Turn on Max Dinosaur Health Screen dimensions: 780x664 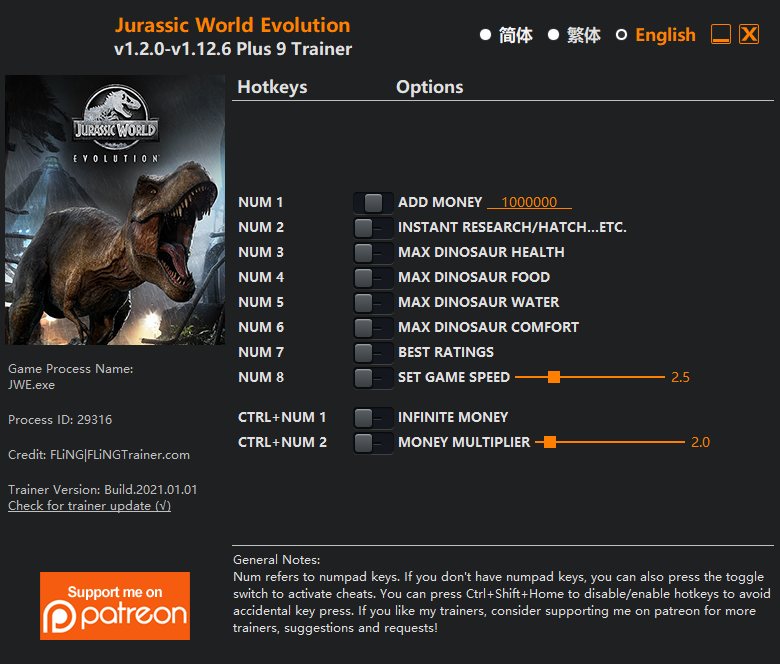tap(373, 253)
